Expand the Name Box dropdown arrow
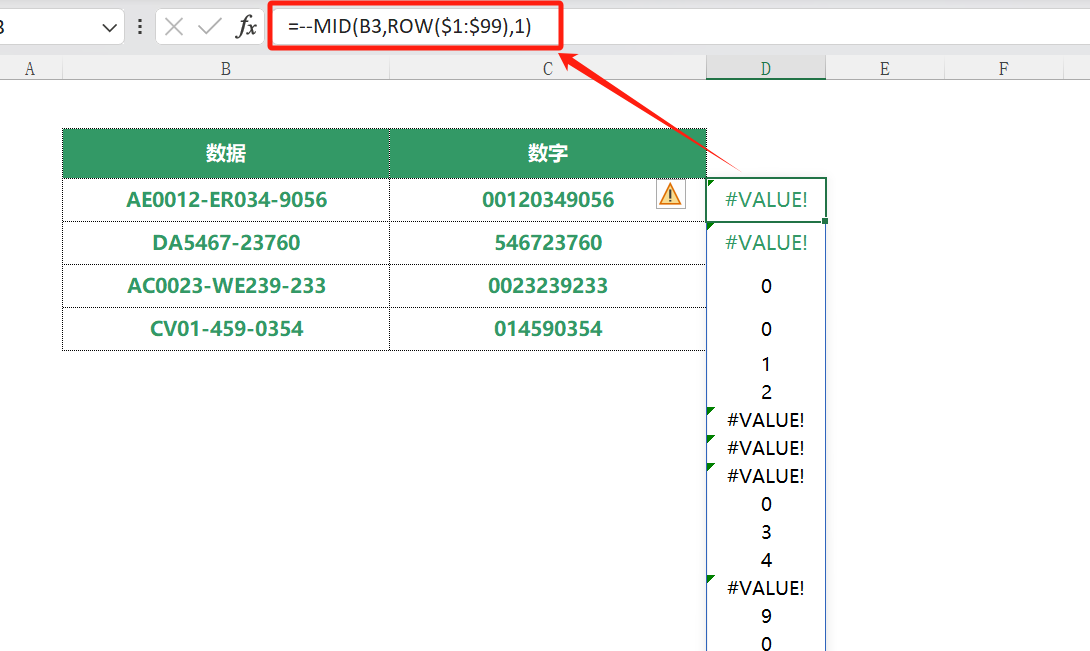Screen dimensions: 1090x651 [109, 28]
